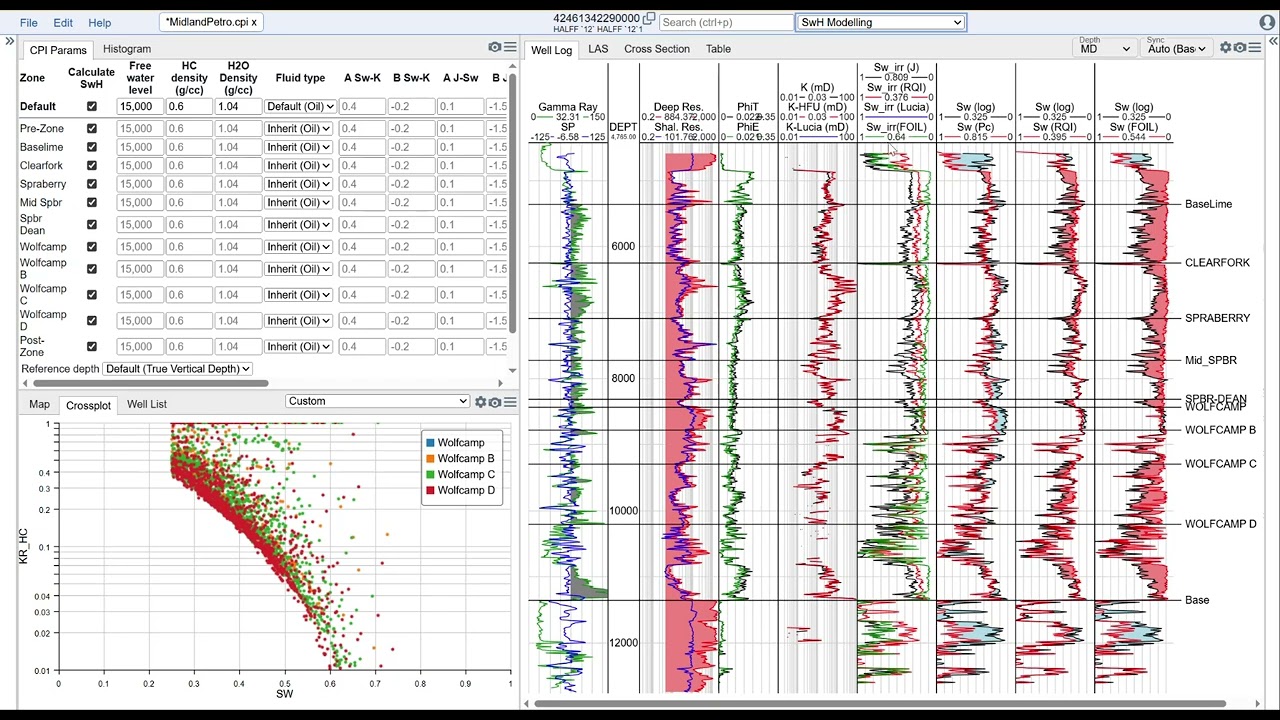Uncheck Calculate SwH for Pre-Zone
This screenshot has width=1280, height=720.
click(92, 128)
